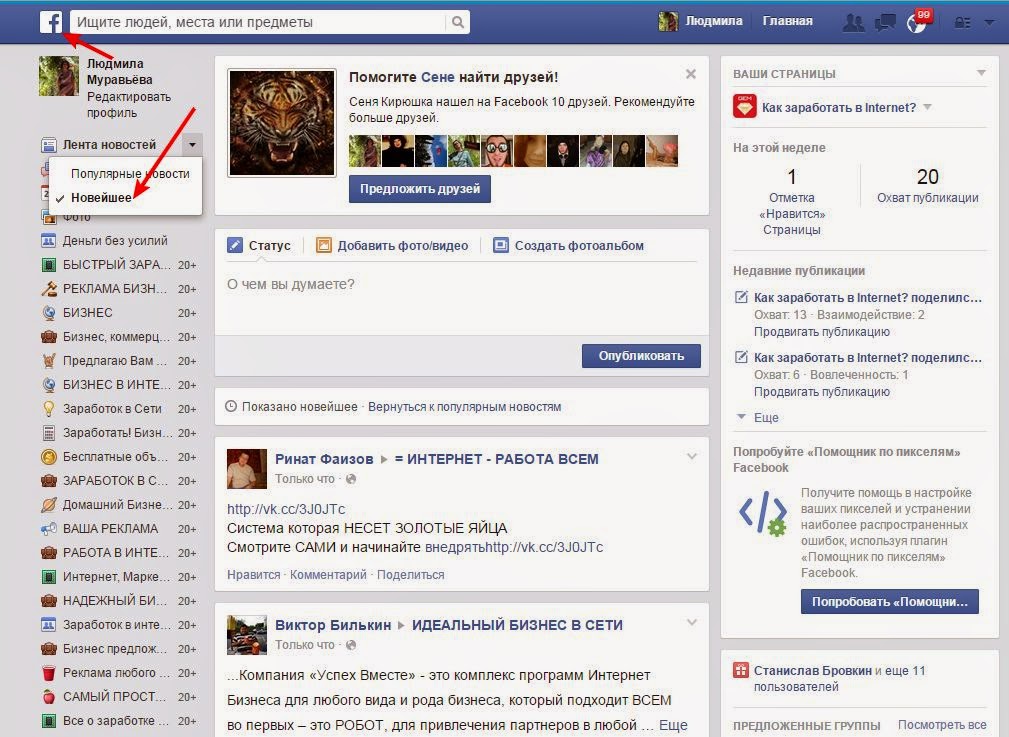Click Редактировать профиль link
1009x737 pixels.
(x=129, y=104)
